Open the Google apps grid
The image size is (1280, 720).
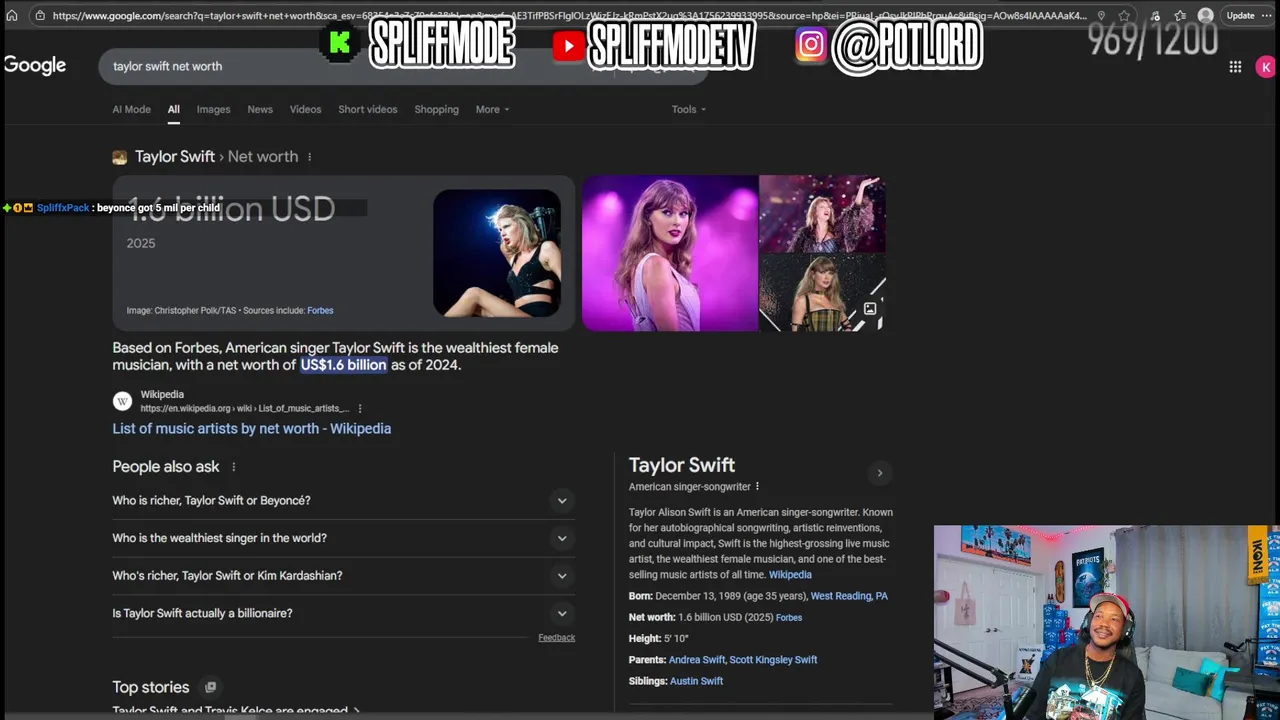(x=1235, y=67)
